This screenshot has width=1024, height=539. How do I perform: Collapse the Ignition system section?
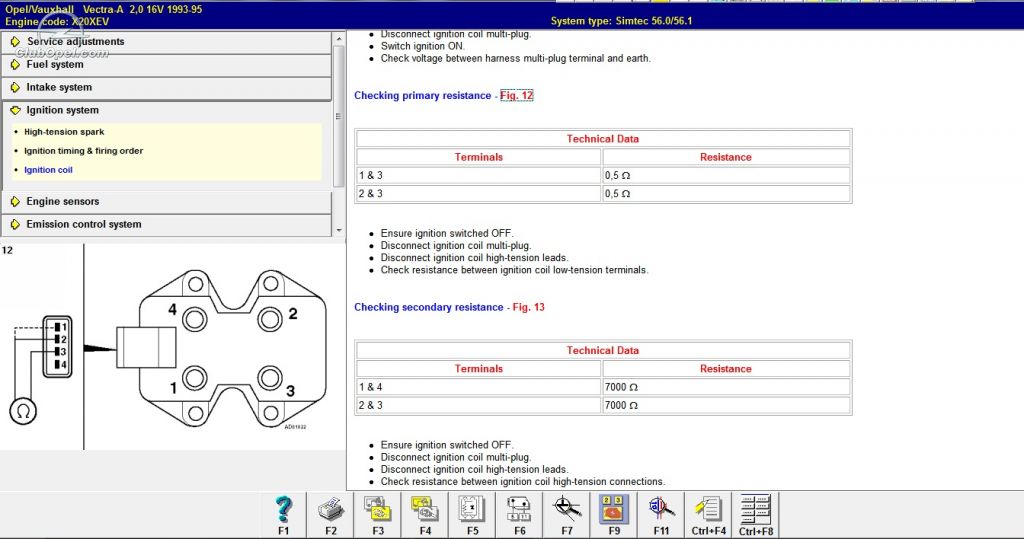point(167,110)
